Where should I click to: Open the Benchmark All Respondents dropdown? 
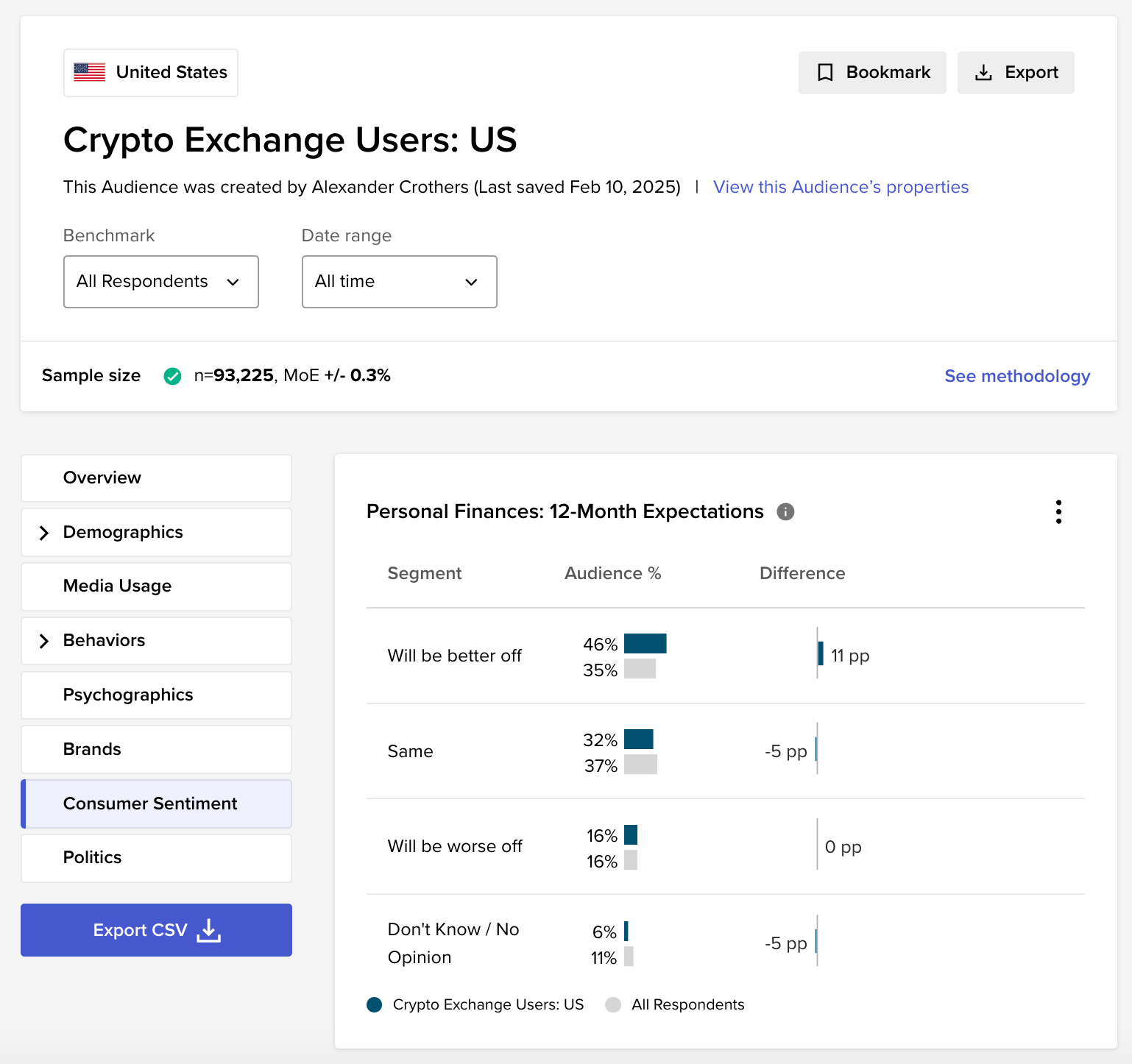[160, 282]
